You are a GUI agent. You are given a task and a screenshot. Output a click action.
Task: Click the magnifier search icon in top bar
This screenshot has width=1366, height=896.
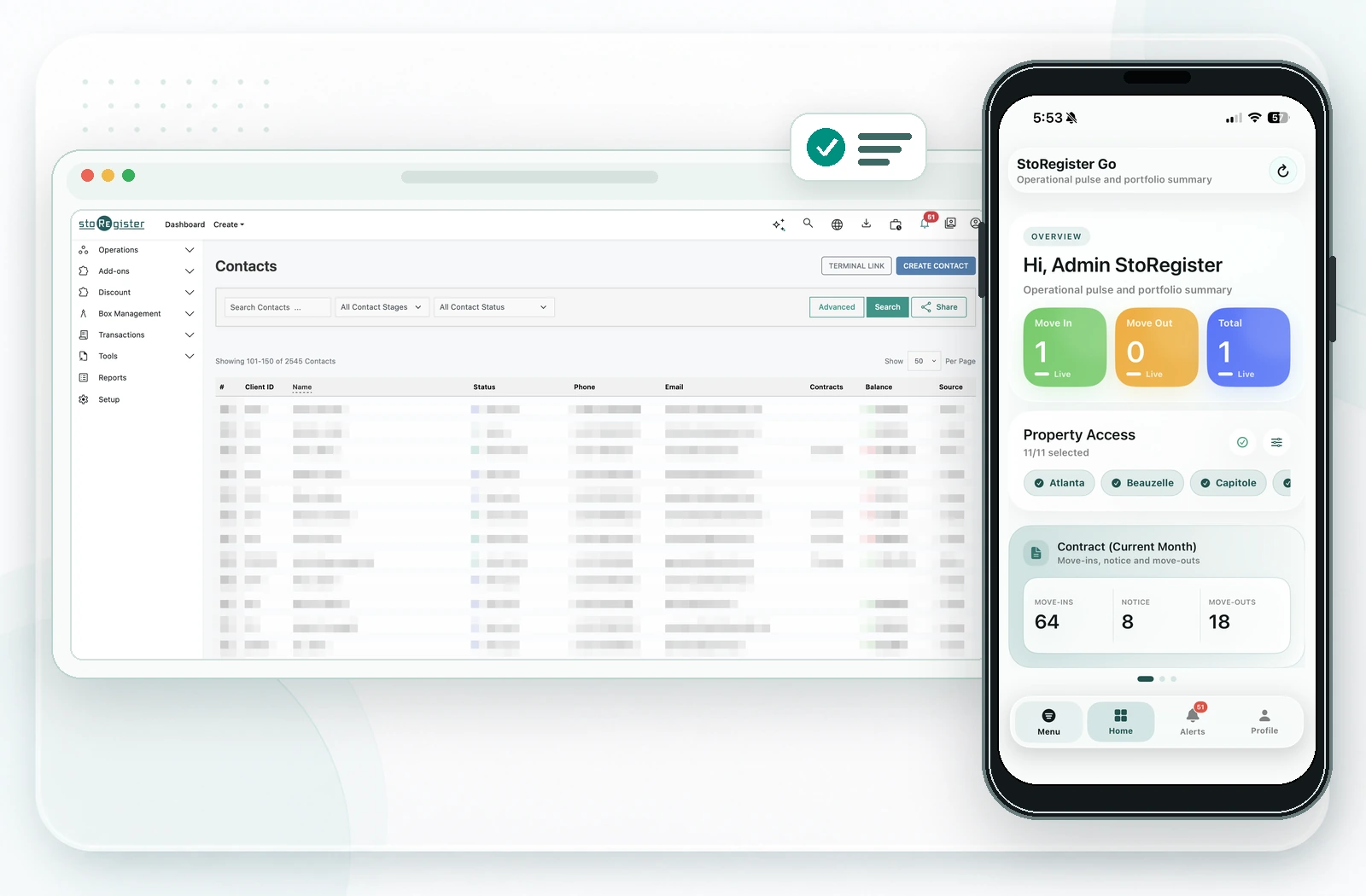point(808,224)
